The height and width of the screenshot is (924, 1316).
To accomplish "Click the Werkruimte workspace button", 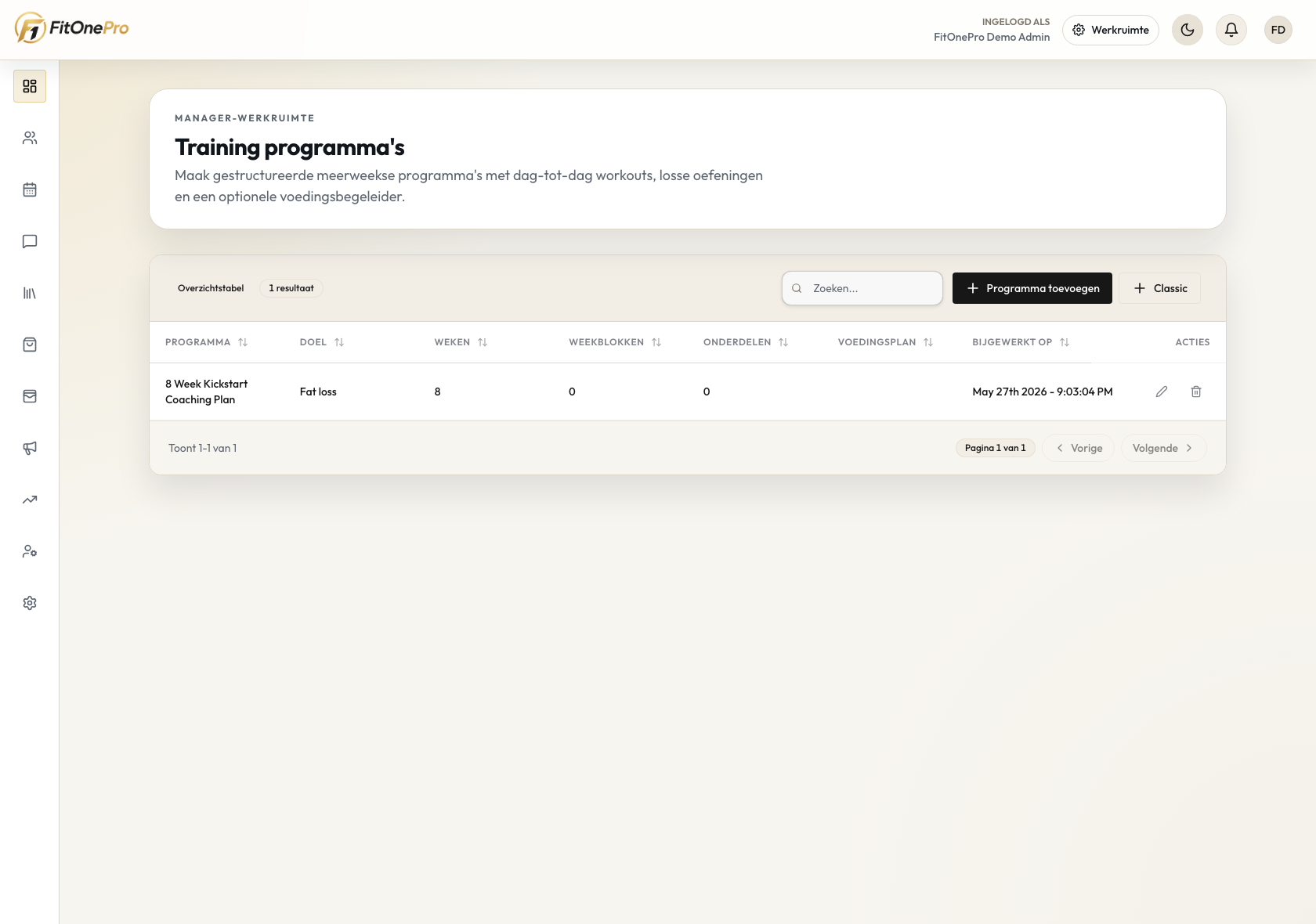I will pyautogui.click(x=1111, y=30).
